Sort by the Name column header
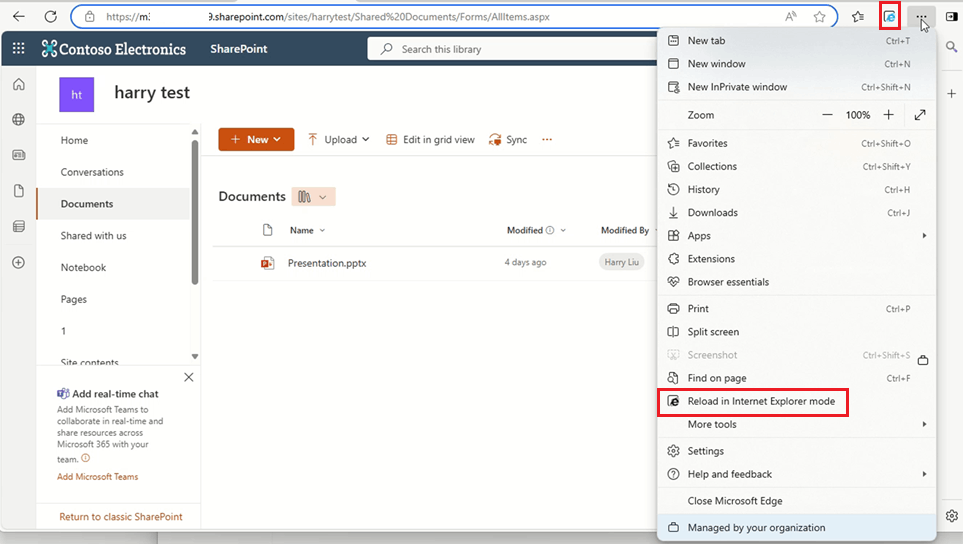The image size is (963, 544). coord(307,230)
